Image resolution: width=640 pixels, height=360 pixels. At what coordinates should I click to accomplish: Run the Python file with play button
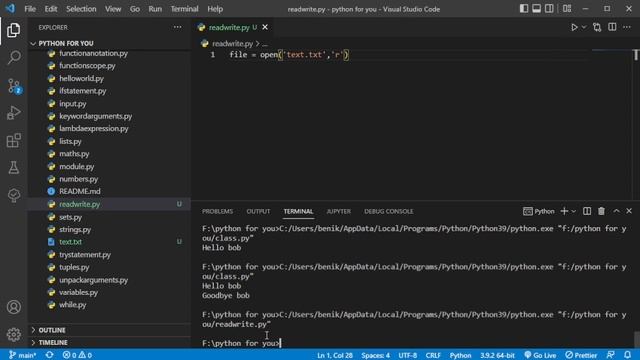coord(574,27)
